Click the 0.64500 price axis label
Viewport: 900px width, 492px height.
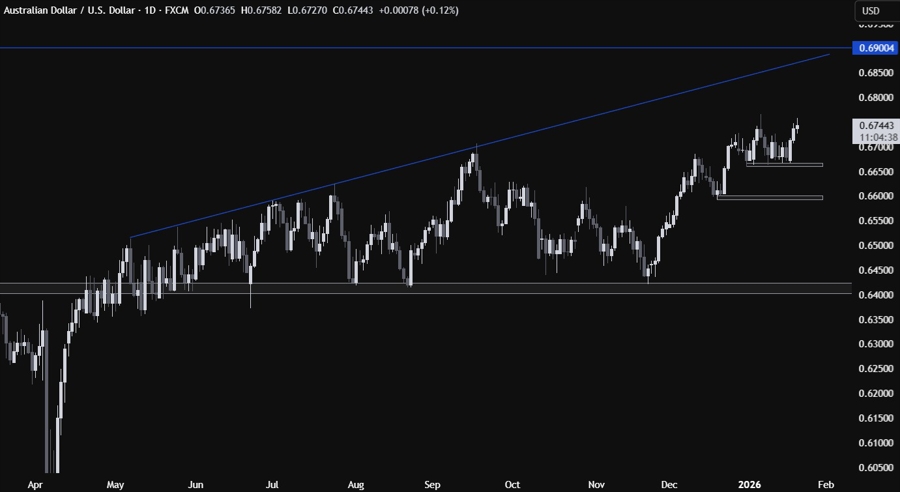[878, 270]
